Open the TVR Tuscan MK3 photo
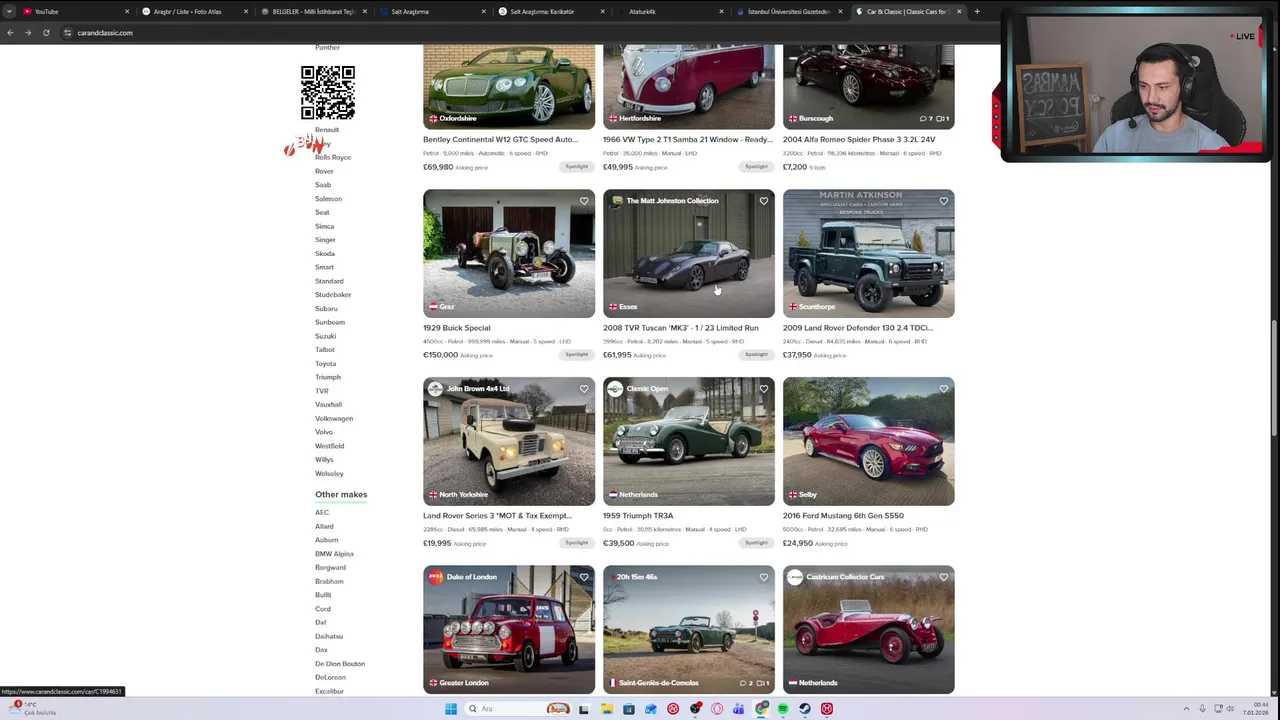The height and width of the screenshot is (720, 1280). (x=689, y=253)
